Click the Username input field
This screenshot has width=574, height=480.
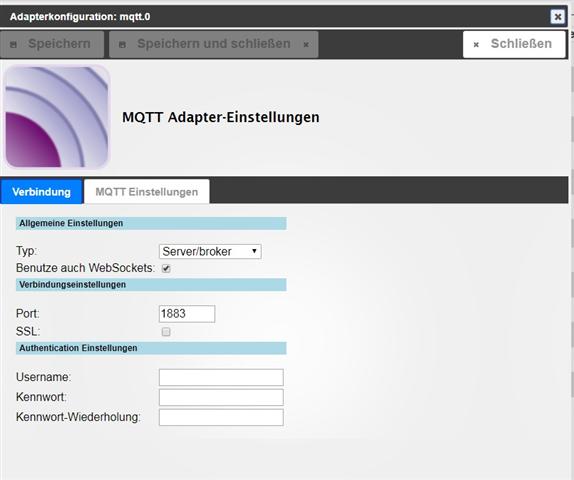click(221, 377)
